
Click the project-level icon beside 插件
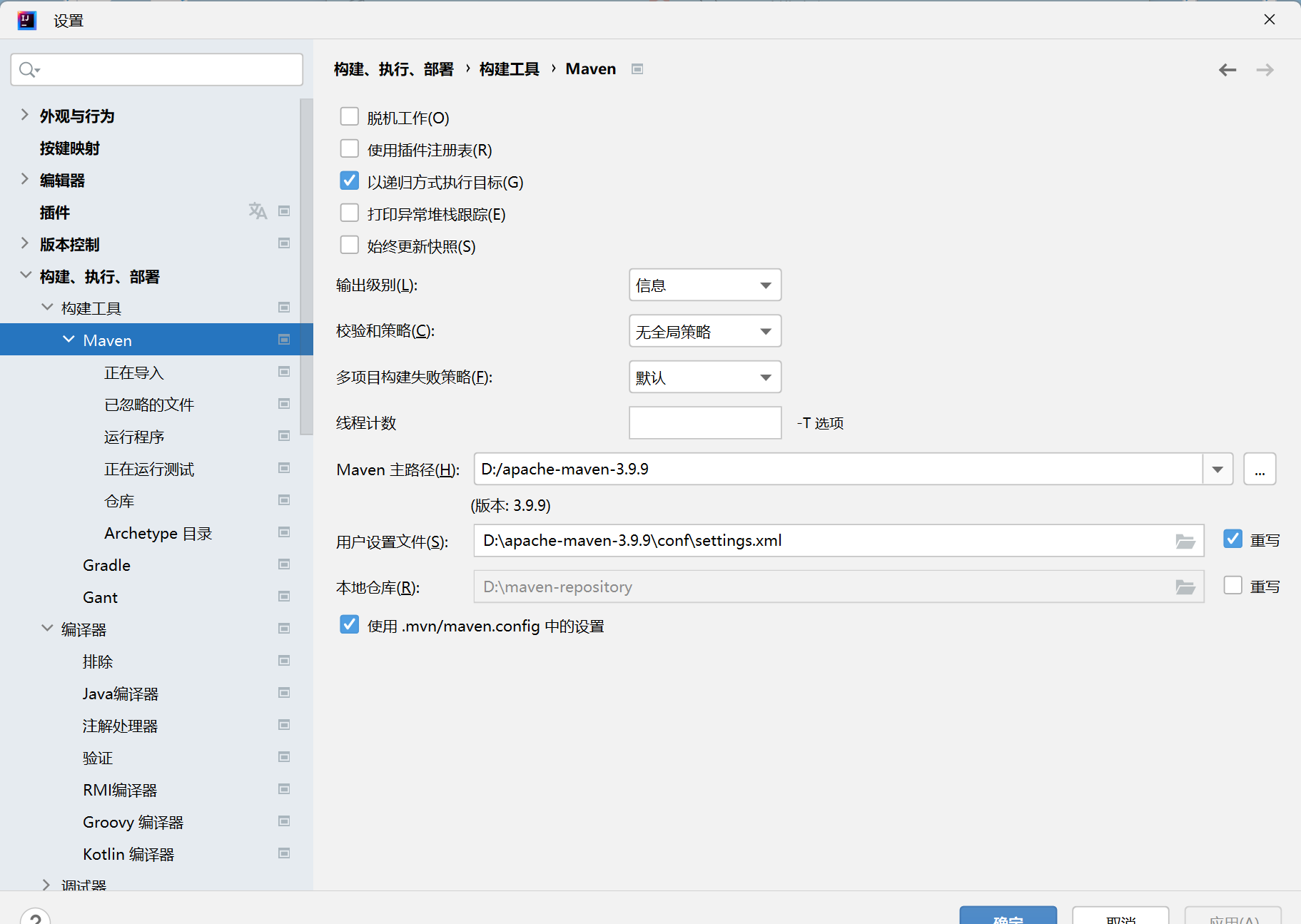click(284, 211)
